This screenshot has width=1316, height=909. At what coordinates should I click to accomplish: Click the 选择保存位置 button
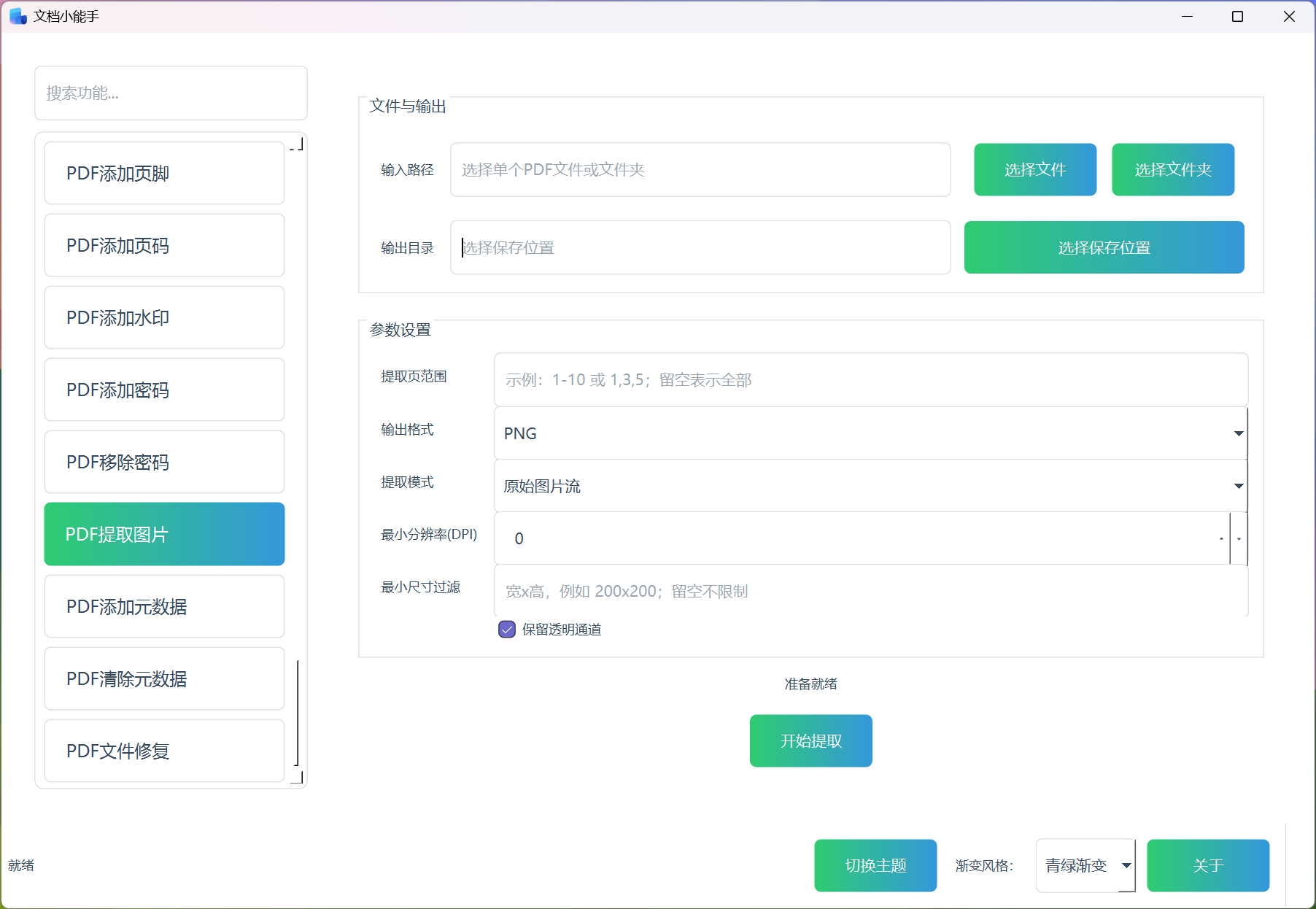[1103, 247]
